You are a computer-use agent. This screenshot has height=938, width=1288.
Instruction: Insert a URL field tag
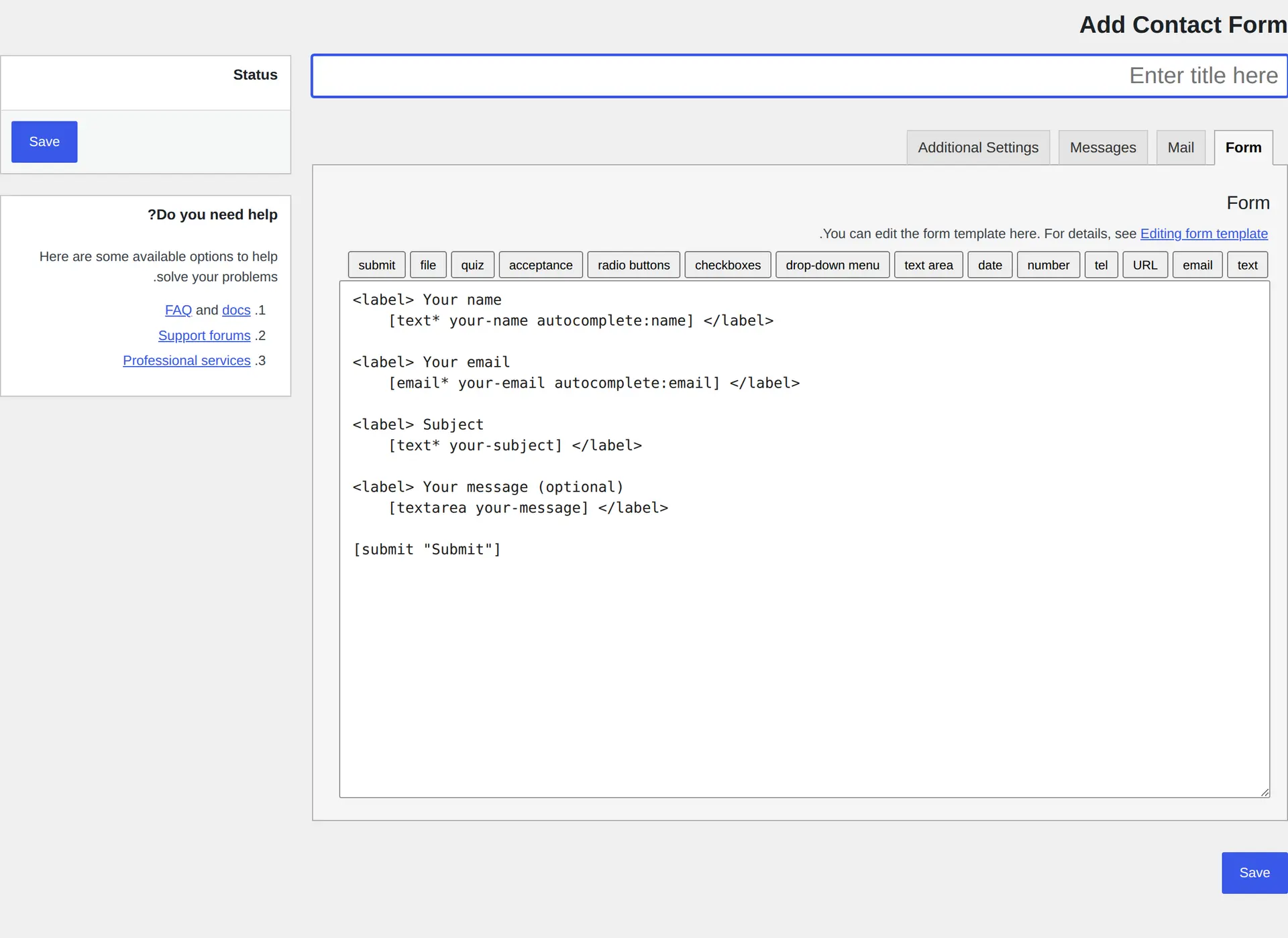tap(1145, 265)
